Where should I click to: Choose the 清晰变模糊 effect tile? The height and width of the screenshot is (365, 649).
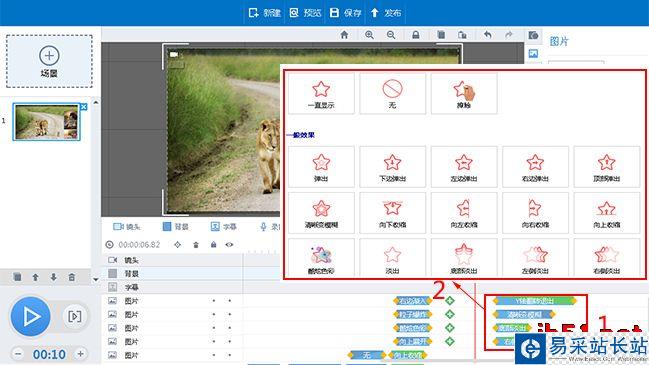321,213
